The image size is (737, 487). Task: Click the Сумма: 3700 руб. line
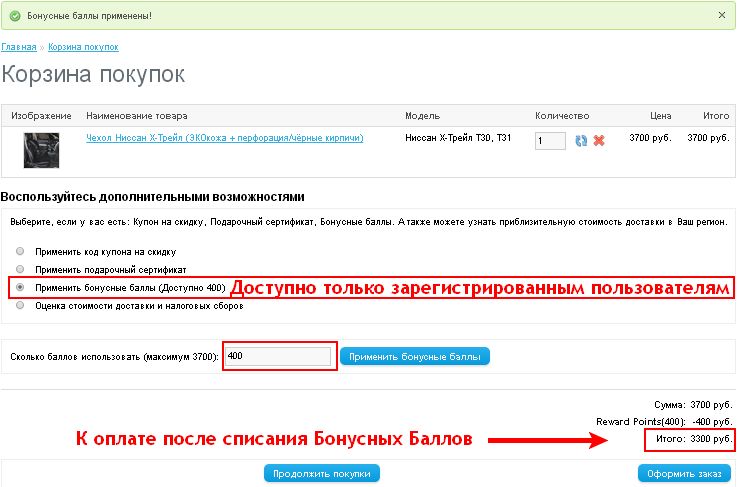pyautogui.click(x=693, y=405)
